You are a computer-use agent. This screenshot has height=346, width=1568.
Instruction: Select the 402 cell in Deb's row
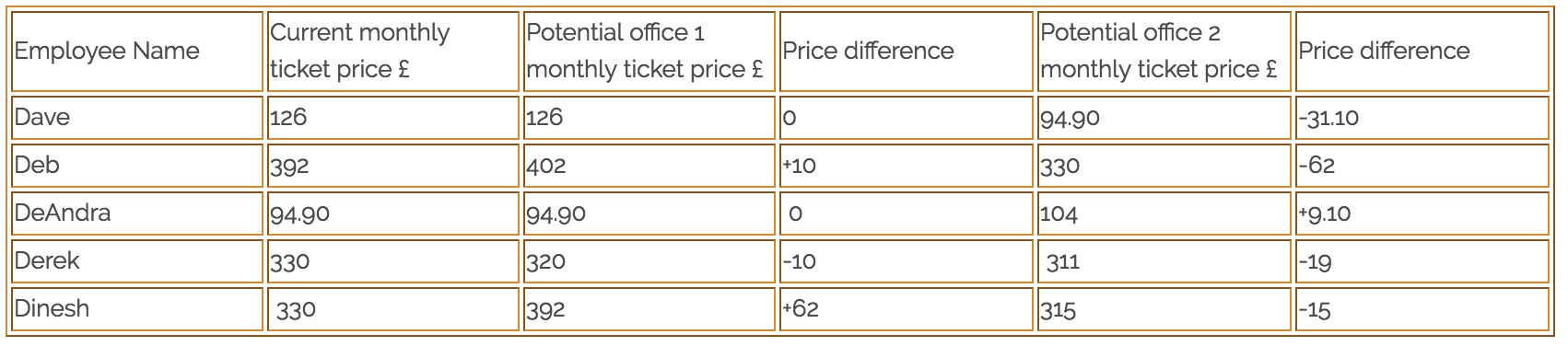(x=649, y=166)
